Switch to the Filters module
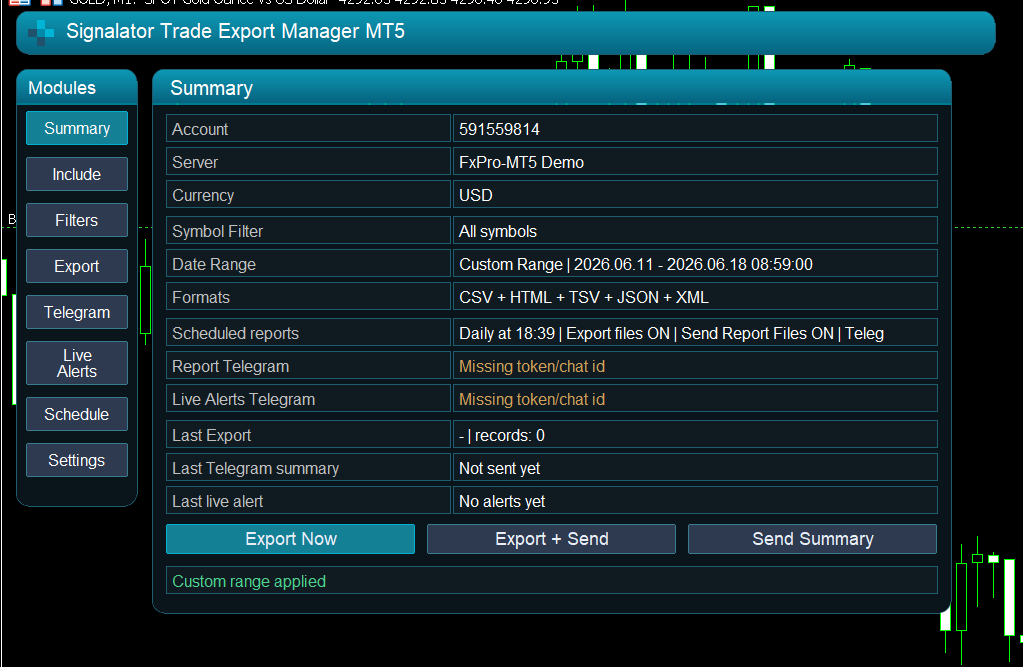1023x667 pixels. click(77, 220)
